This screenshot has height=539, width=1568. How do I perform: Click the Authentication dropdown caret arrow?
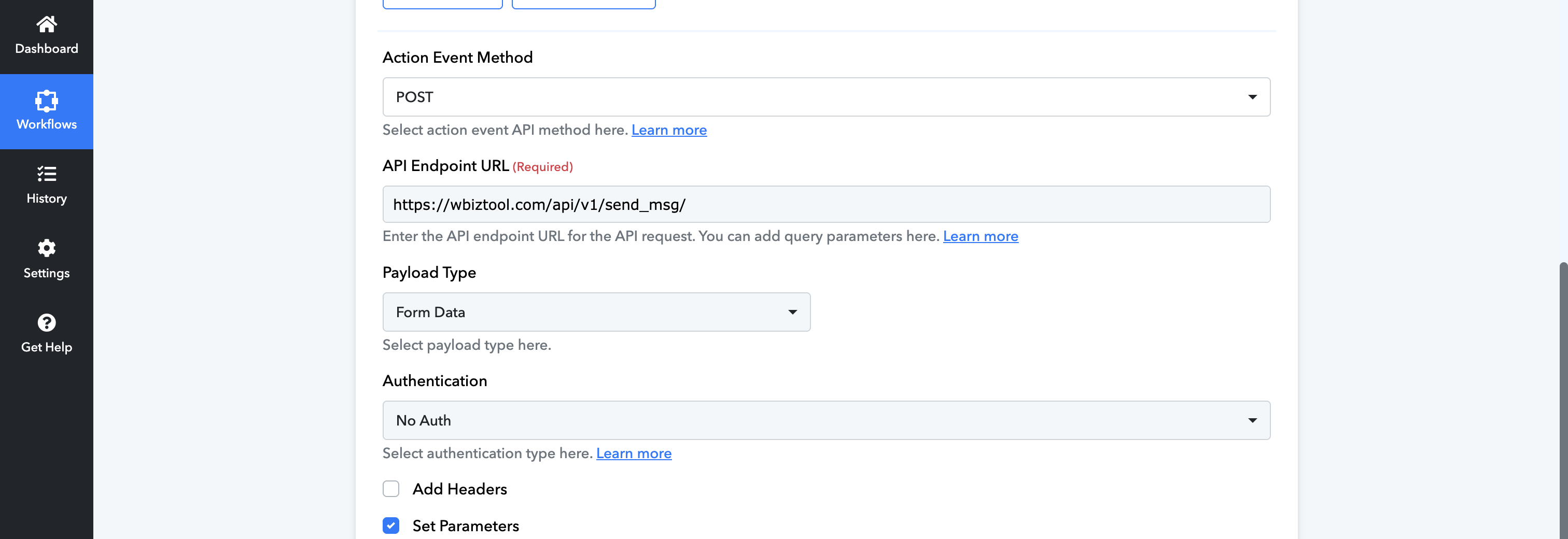(1252, 420)
